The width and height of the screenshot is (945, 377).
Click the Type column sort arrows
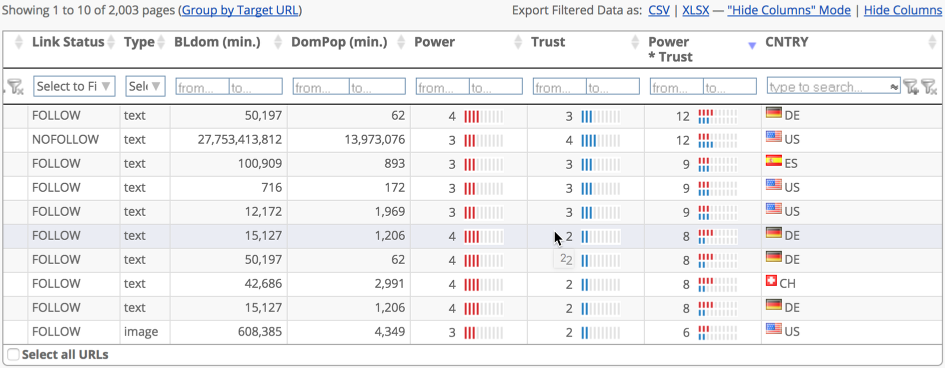[160, 42]
